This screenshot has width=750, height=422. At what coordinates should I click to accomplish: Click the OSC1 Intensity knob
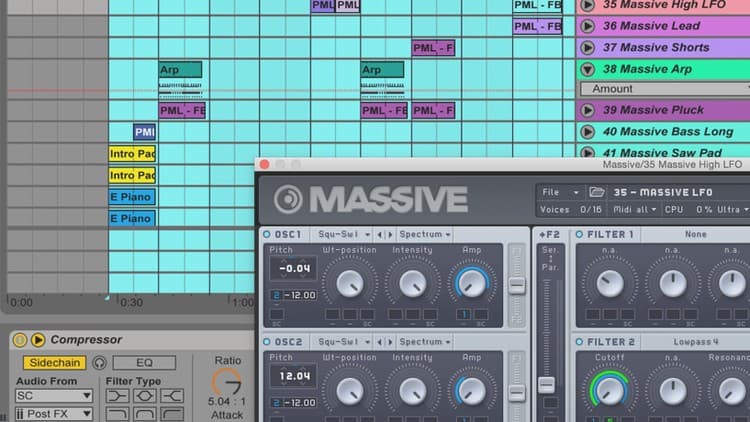click(412, 284)
